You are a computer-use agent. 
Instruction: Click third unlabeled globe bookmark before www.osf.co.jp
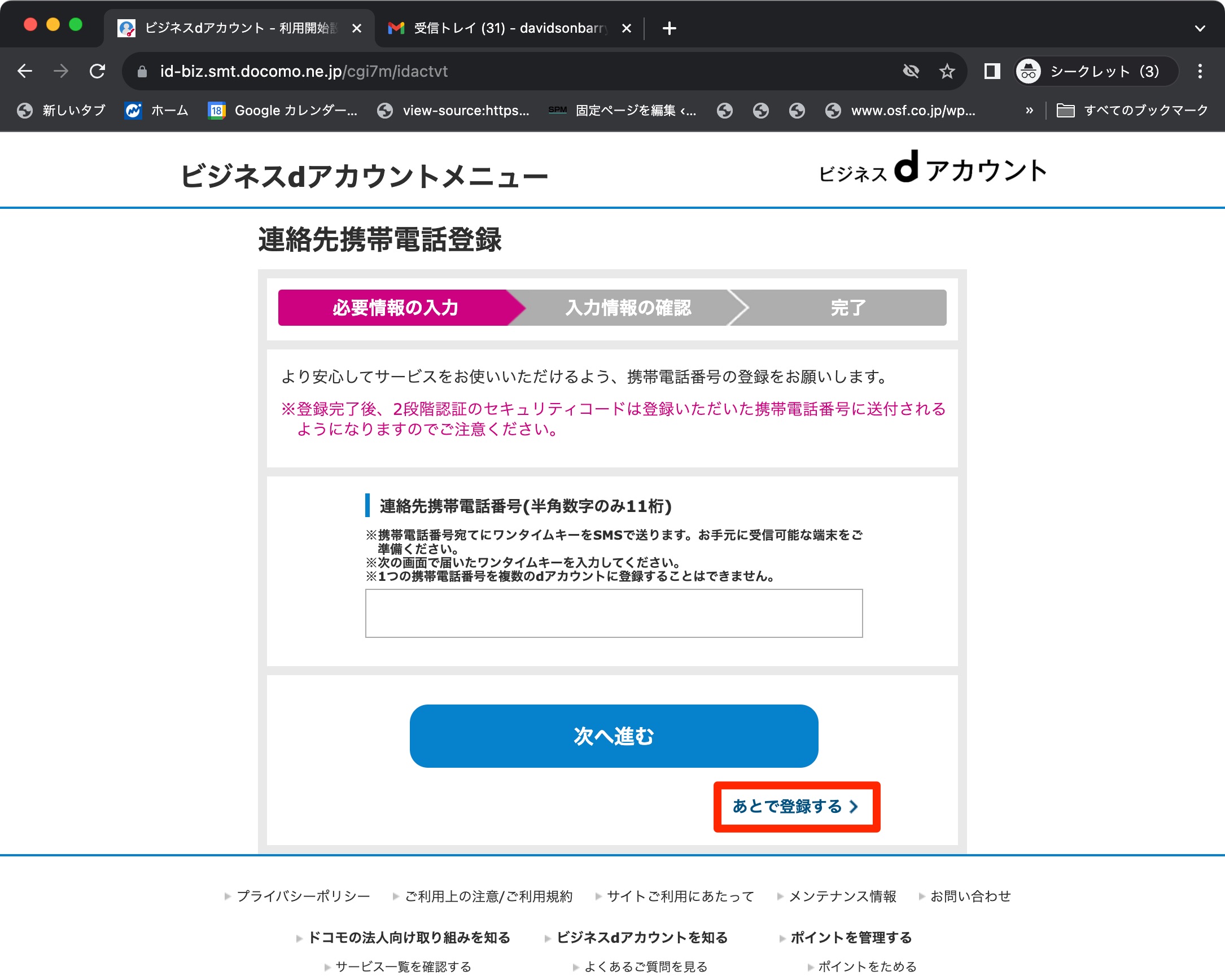(x=797, y=110)
